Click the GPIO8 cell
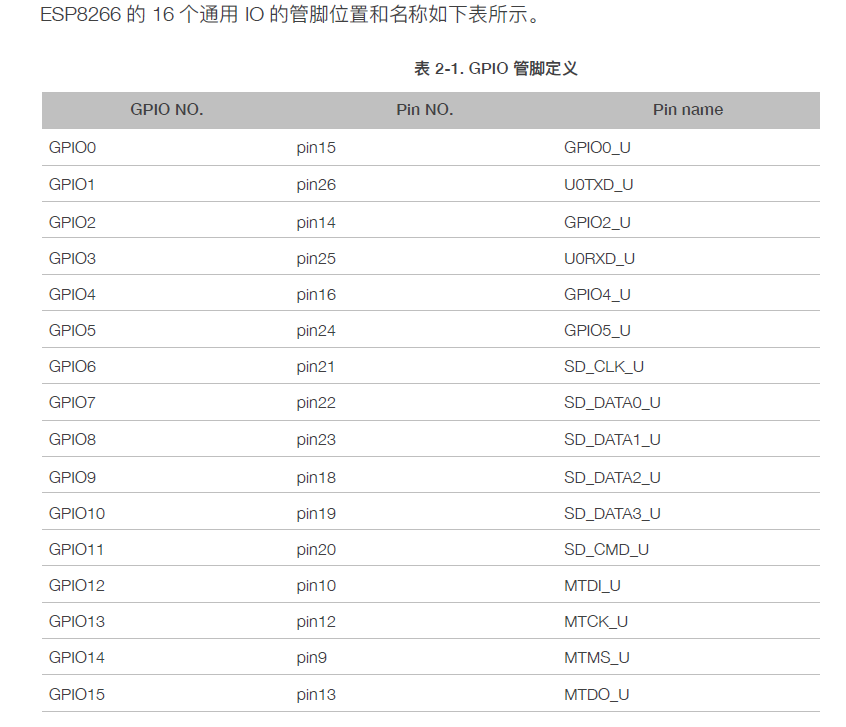Viewport: 846px width, 727px height. coord(72,439)
